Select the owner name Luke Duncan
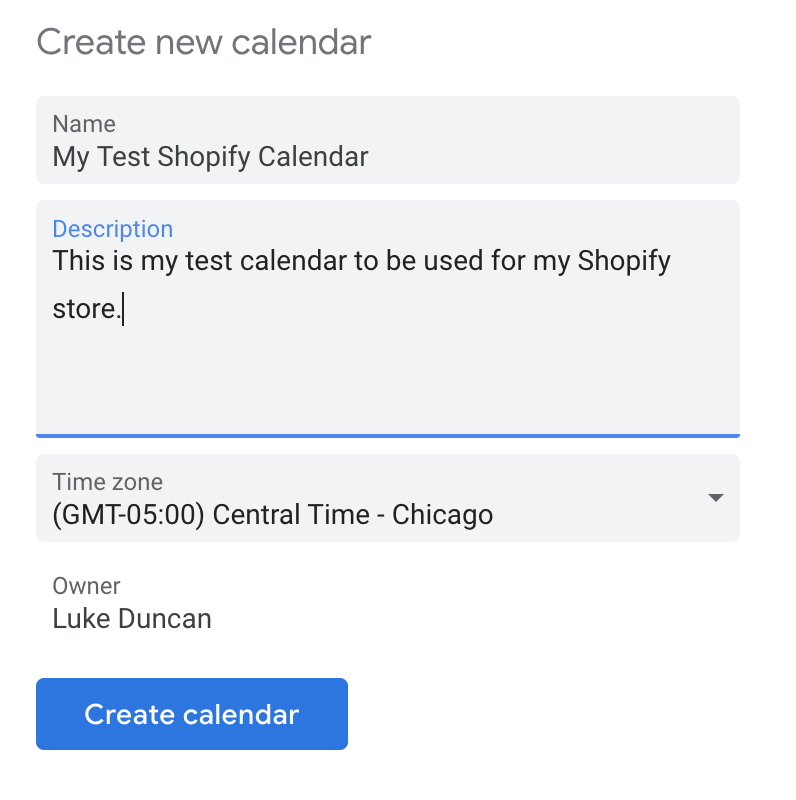Image resolution: width=796 pixels, height=800 pixels. 132,619
